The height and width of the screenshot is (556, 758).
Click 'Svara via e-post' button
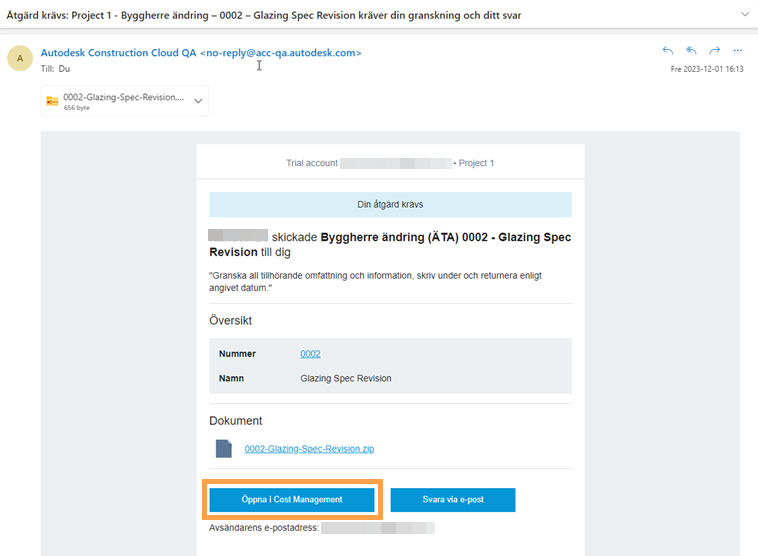click(453, 499)
